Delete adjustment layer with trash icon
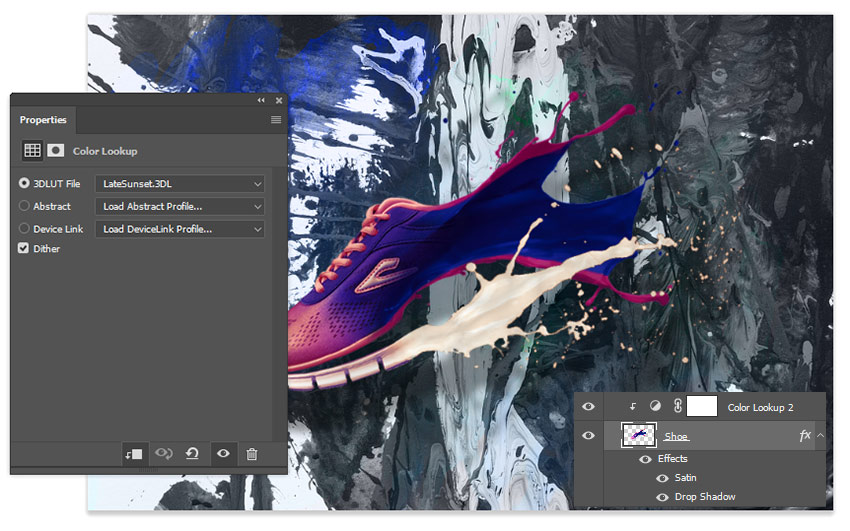This screenshot has height=531, width=850. pyautogui.click(x=252, y=454)
